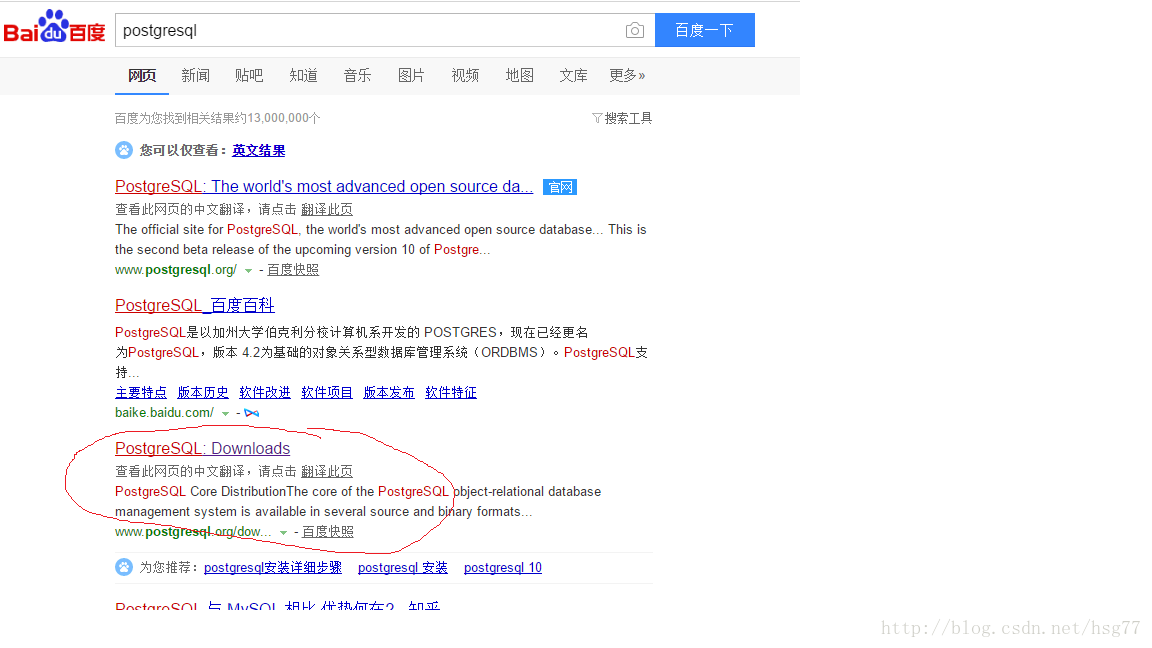Click the baike.baidu.com/ green URL

(x=165, y=412)
